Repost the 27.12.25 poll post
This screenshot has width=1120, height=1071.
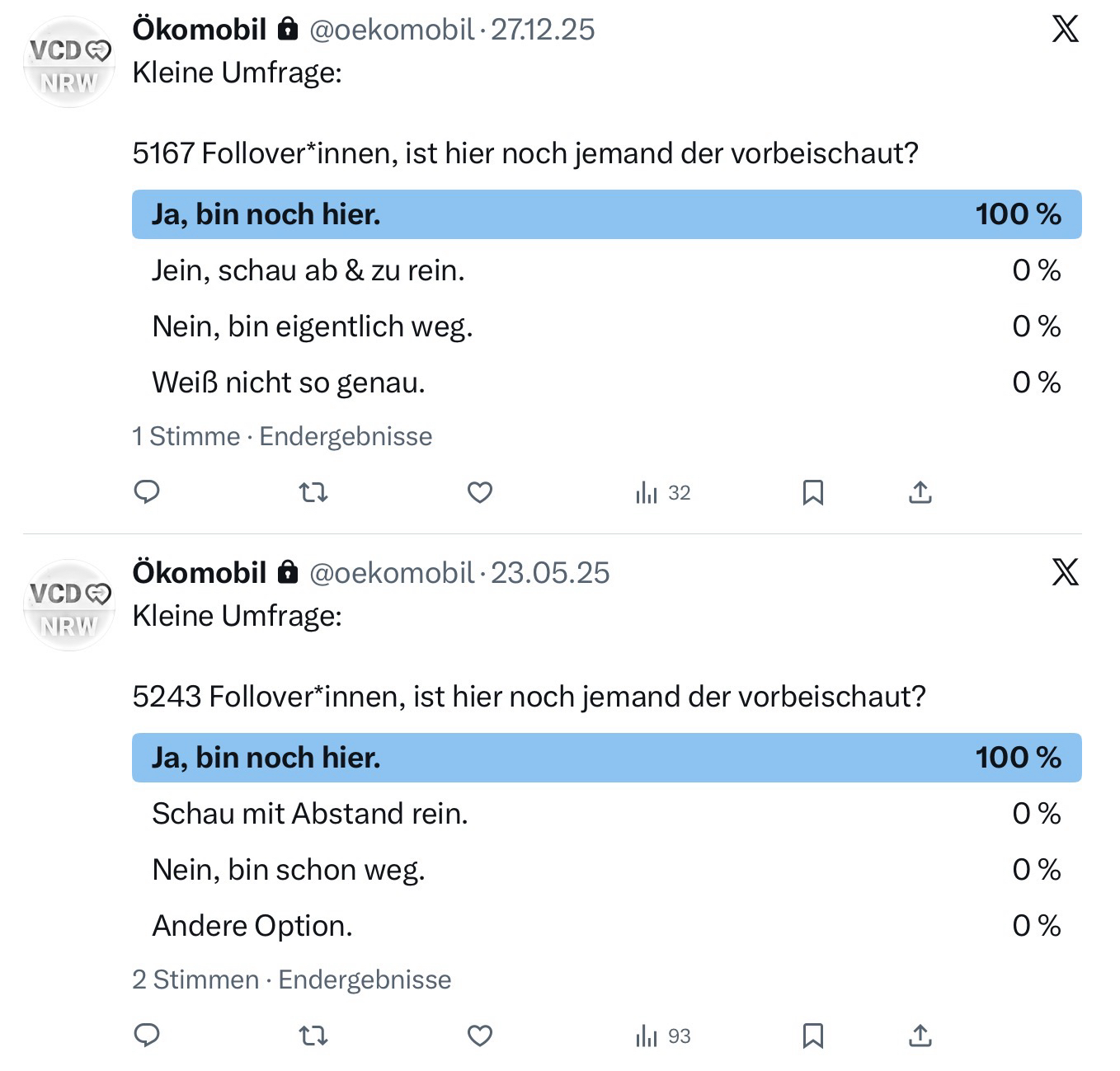(x=313, y=493)
